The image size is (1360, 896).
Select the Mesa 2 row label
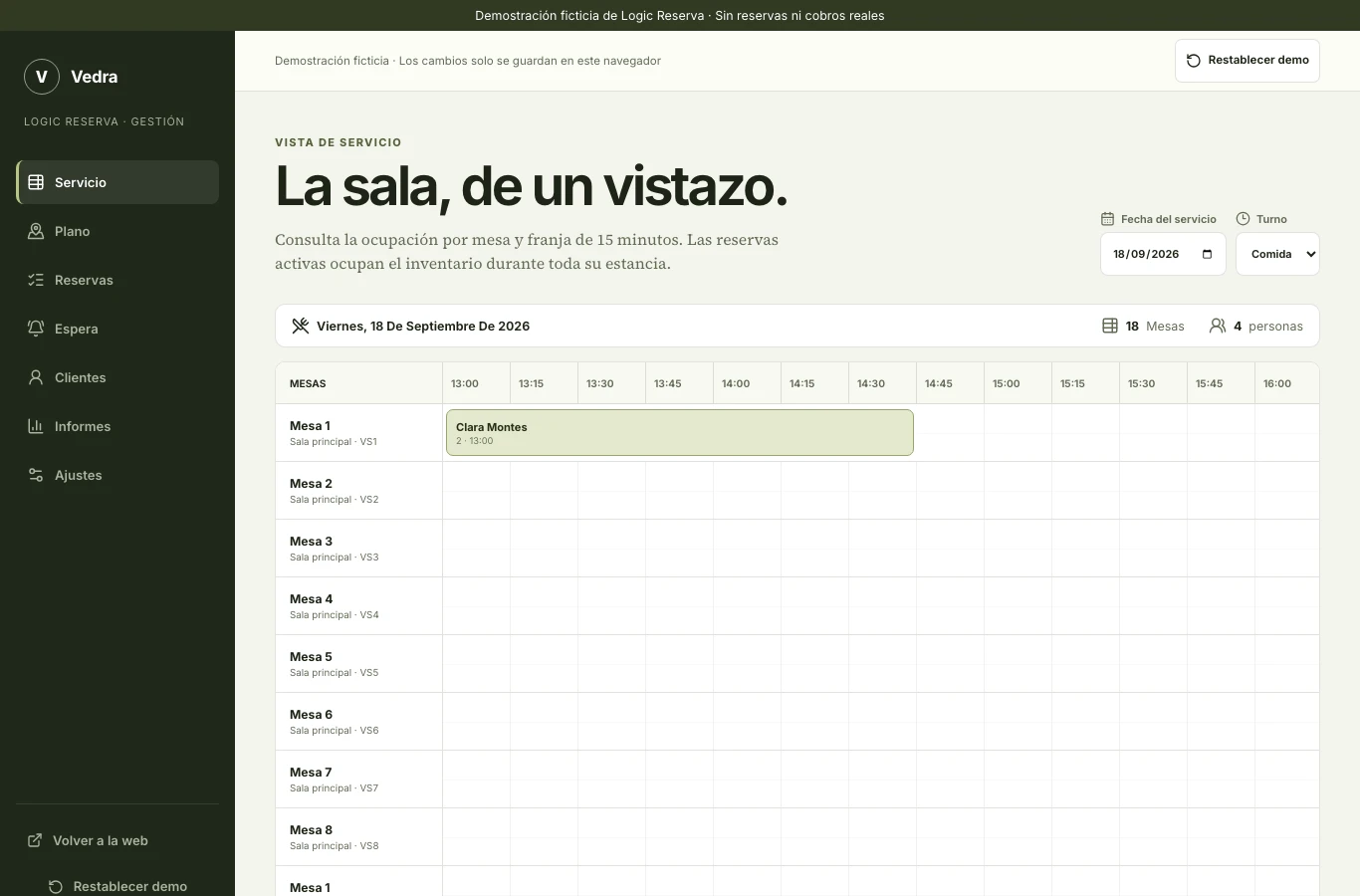coord(359,491)
